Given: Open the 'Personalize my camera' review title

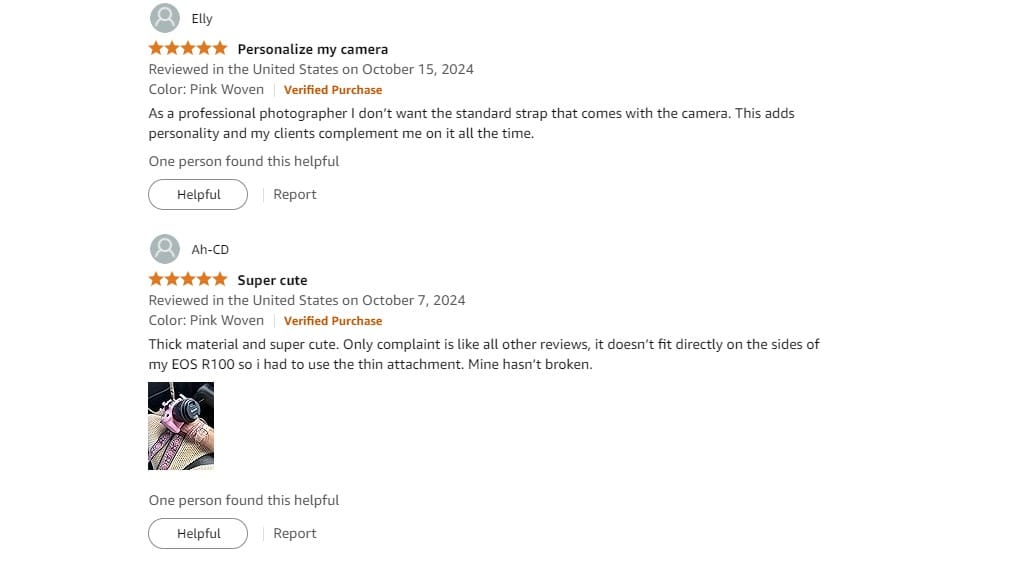Looking at the screenshot, I should coord(313,49).
